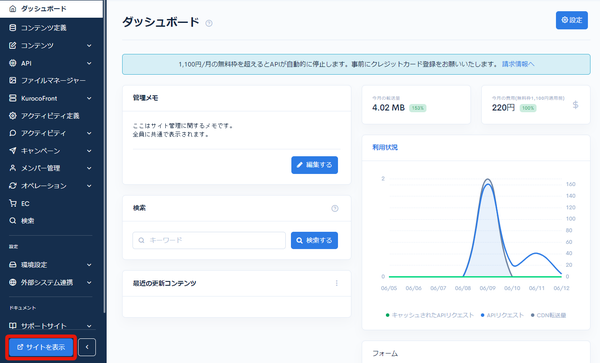Click the 検索する button
Screen dimensions: 600x363
coord(315,240)
